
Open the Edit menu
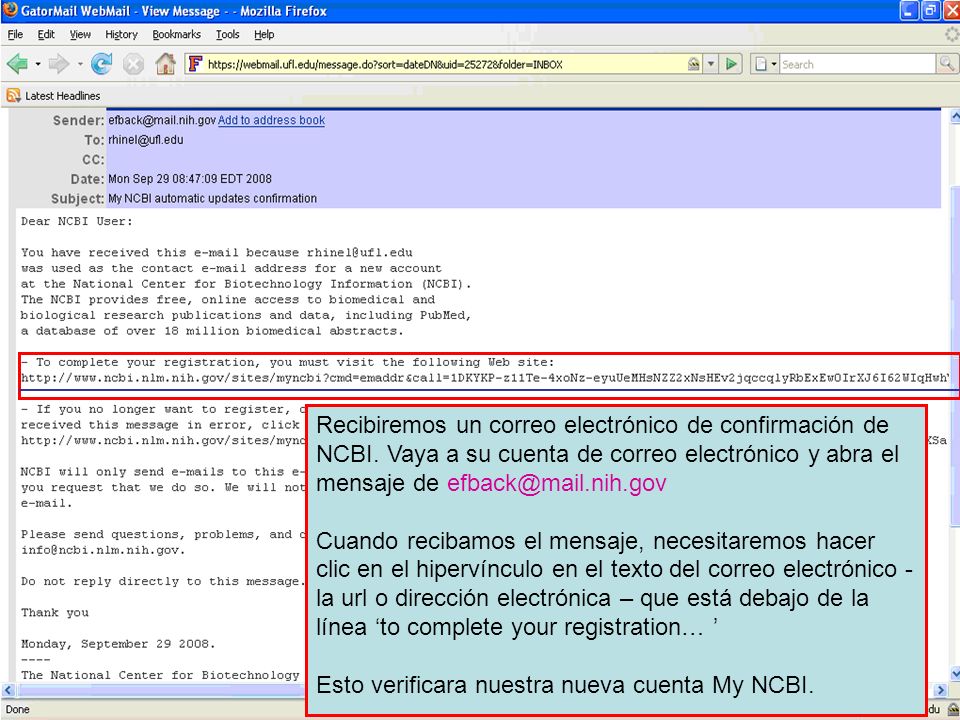pyautogui.click(x=46, y=34)
